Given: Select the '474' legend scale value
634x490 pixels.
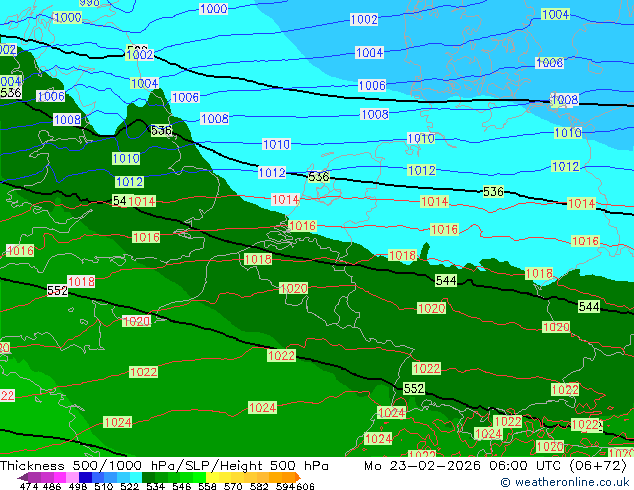Looking at the screenshot, I should click(x=29, y=486).
